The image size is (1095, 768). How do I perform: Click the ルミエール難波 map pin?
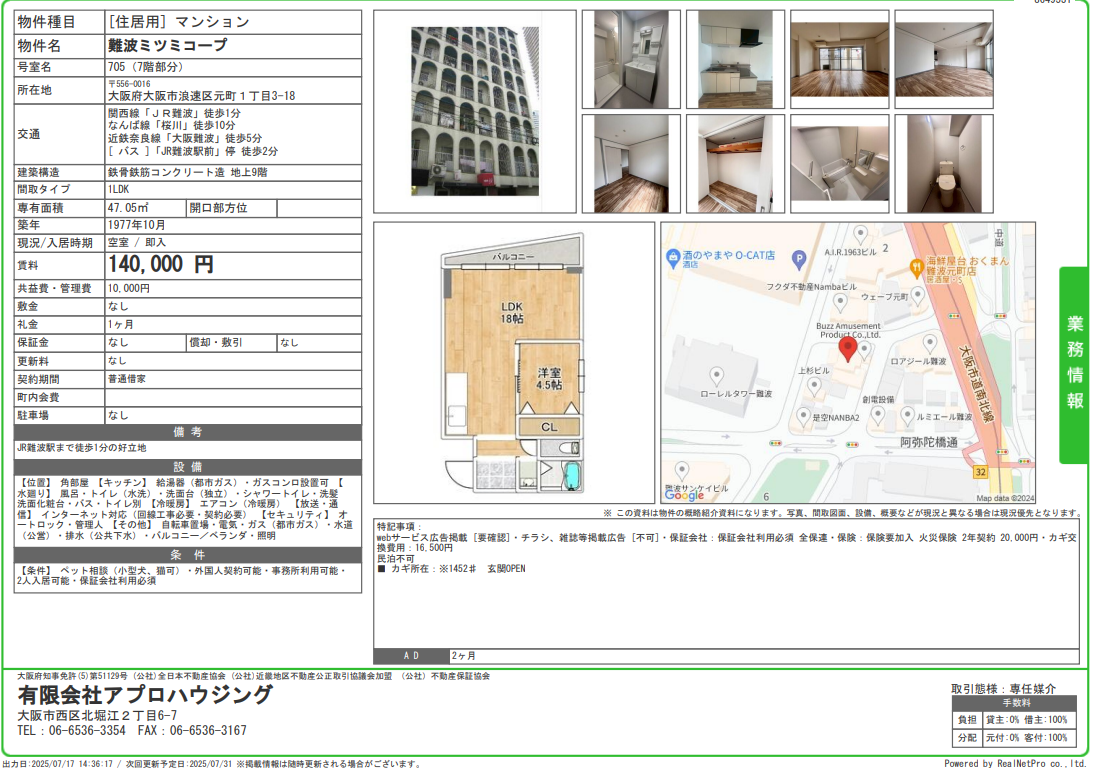pos(906,414)
